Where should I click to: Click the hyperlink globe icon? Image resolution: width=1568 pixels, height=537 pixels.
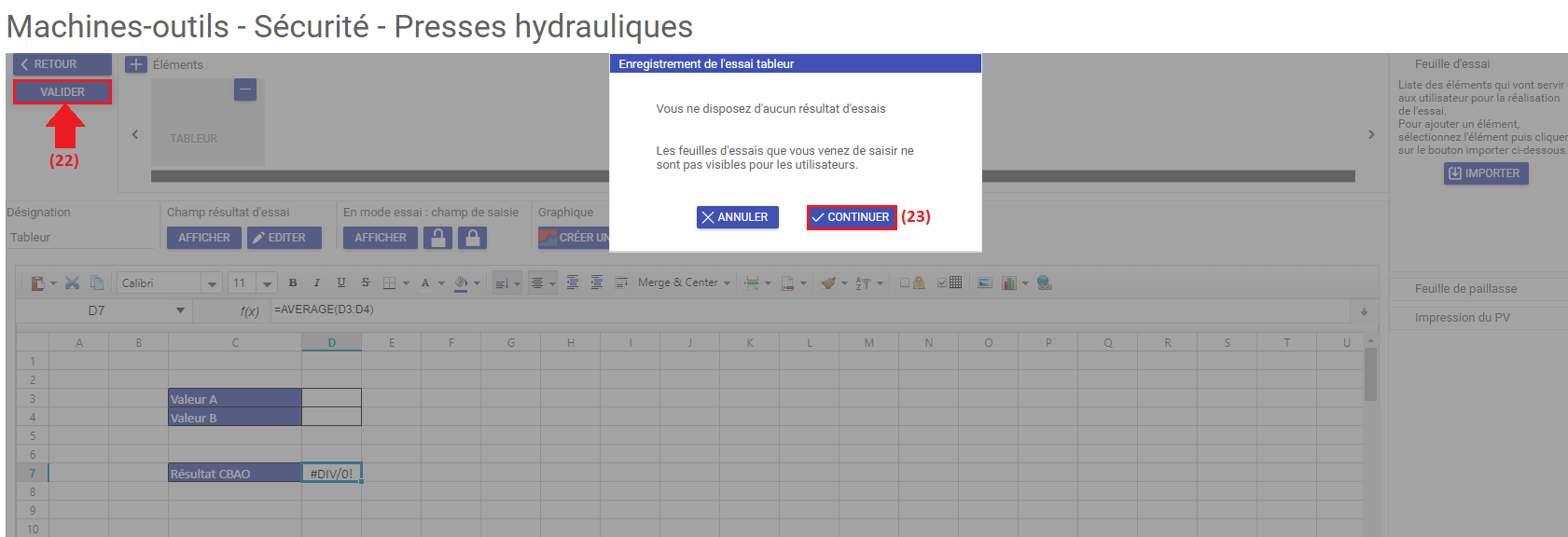click(x=1045, y=283)
